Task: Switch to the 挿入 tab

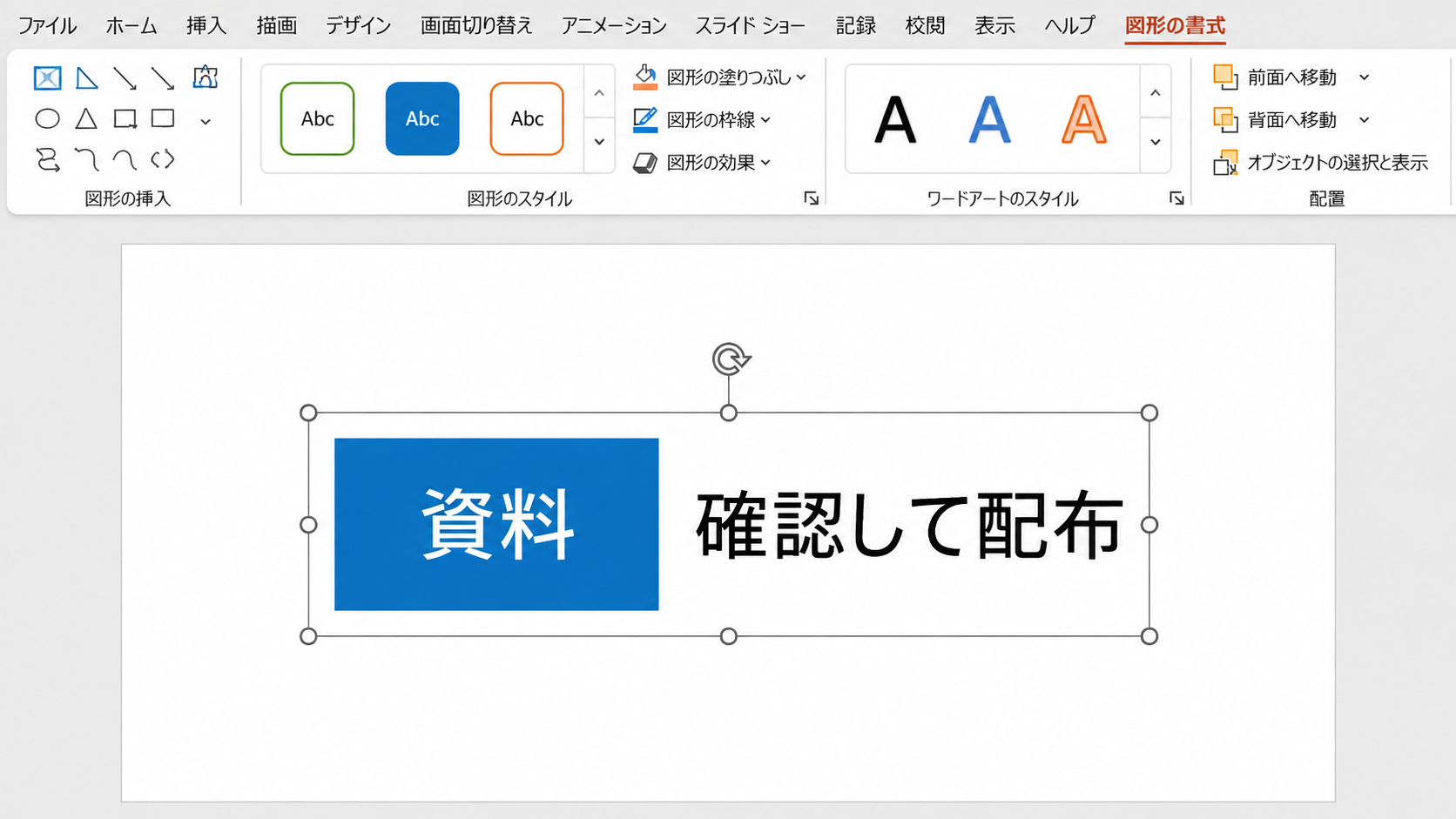Action: pyautogui.click(x=206, y=26)
